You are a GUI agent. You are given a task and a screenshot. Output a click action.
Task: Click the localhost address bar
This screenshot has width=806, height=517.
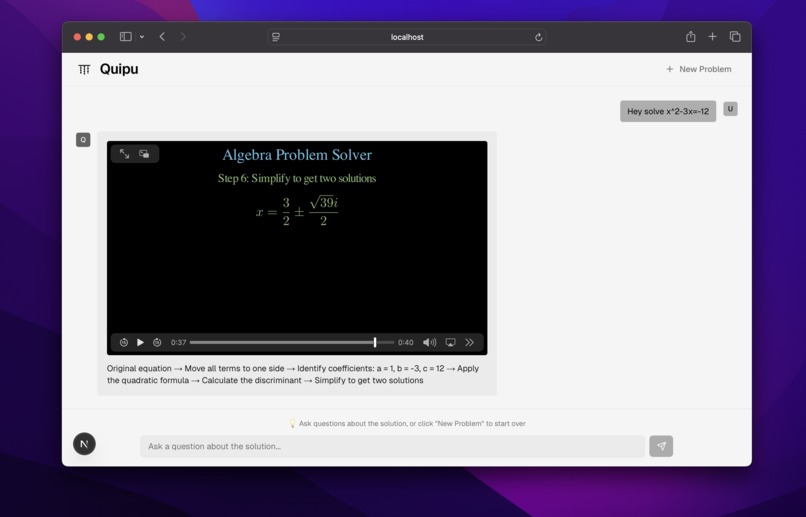(407, 37)
